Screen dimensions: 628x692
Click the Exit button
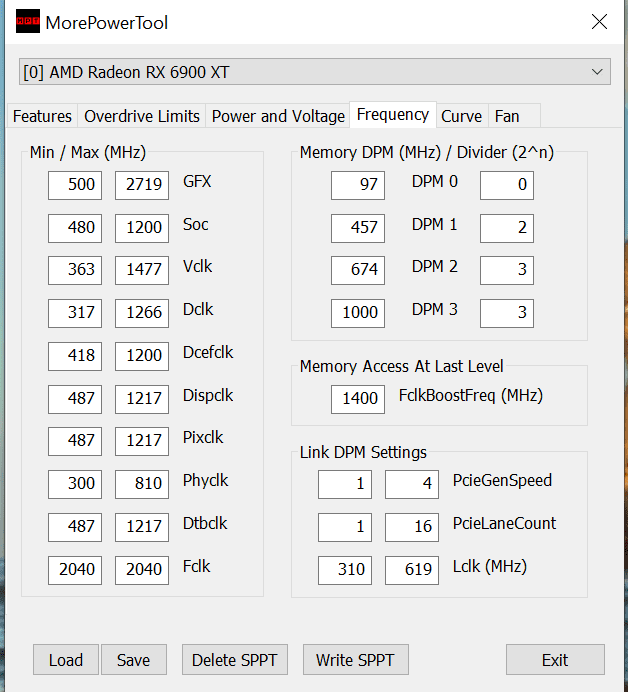555,660
